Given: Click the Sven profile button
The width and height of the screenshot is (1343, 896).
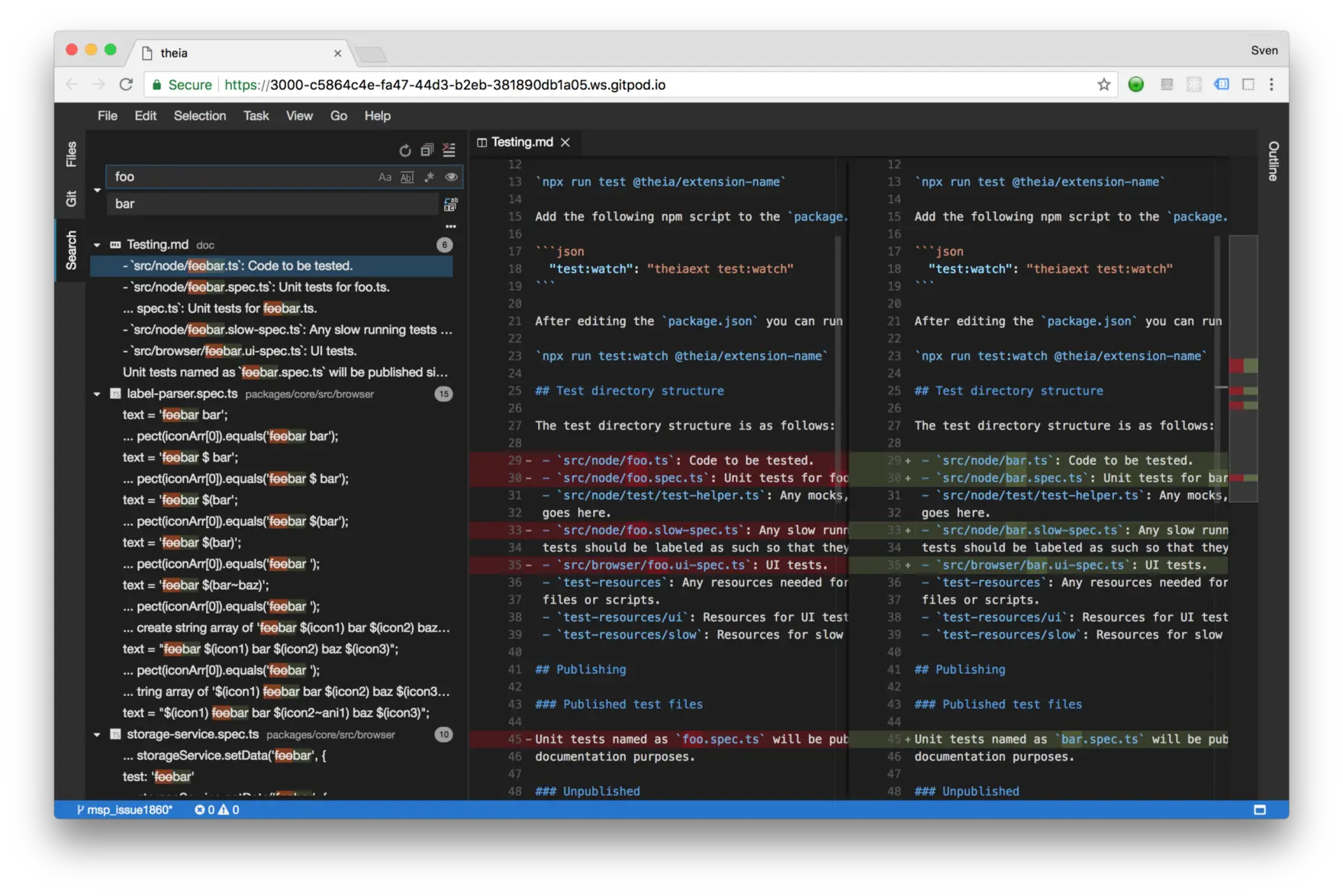Looking at the screenshot, I should click(x=1264, y=50).
